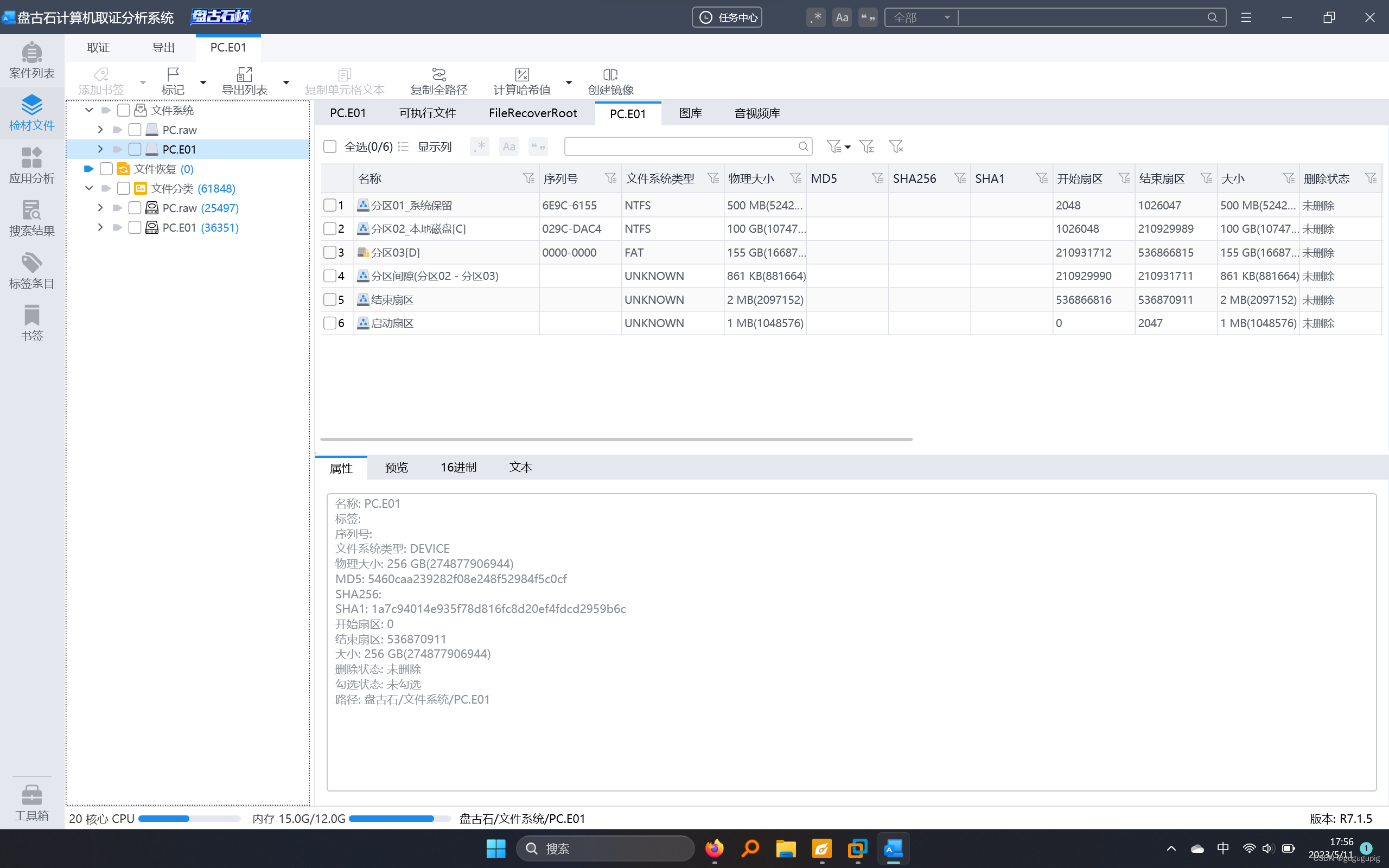The height and width of the screenshot is (868, 1389).
Task: Click the 内存 memory usage bar
Action: click(399, 819)
